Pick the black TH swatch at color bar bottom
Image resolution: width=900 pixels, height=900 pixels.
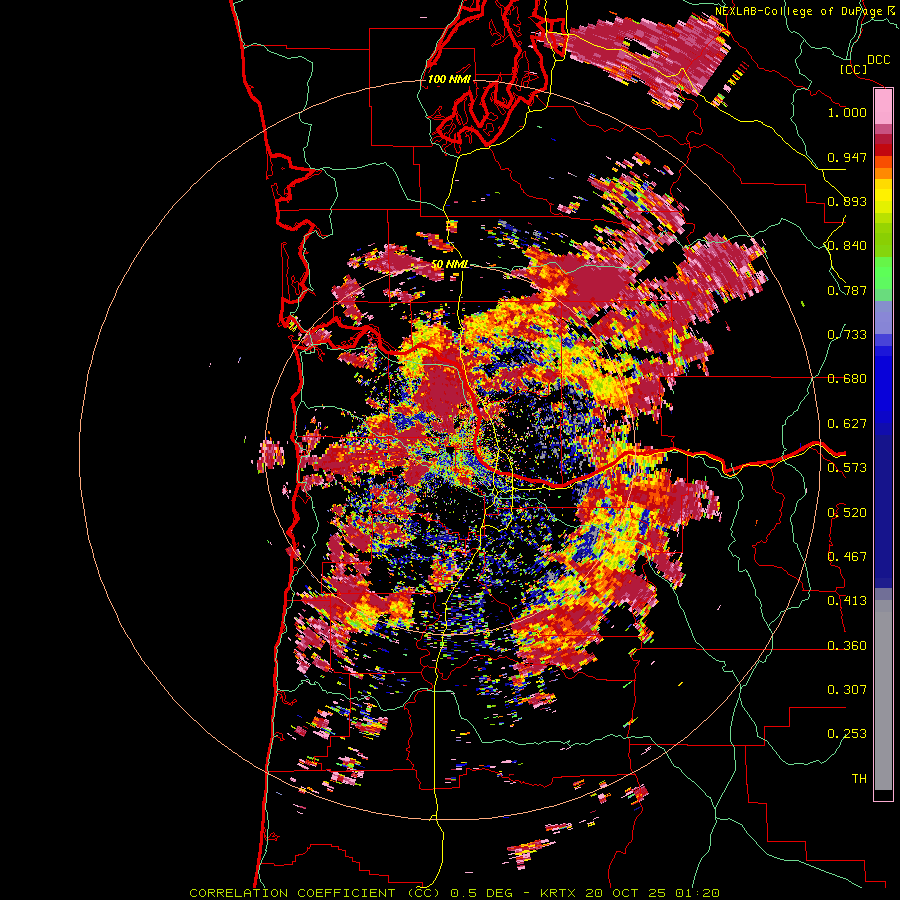point(883,794)
